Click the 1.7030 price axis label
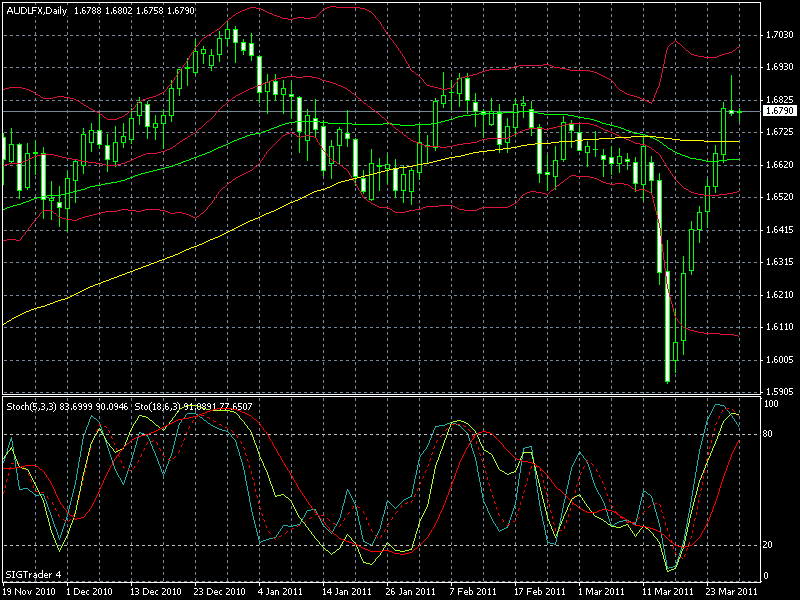This screenshot has height=600, width=800. coord(780,35)
